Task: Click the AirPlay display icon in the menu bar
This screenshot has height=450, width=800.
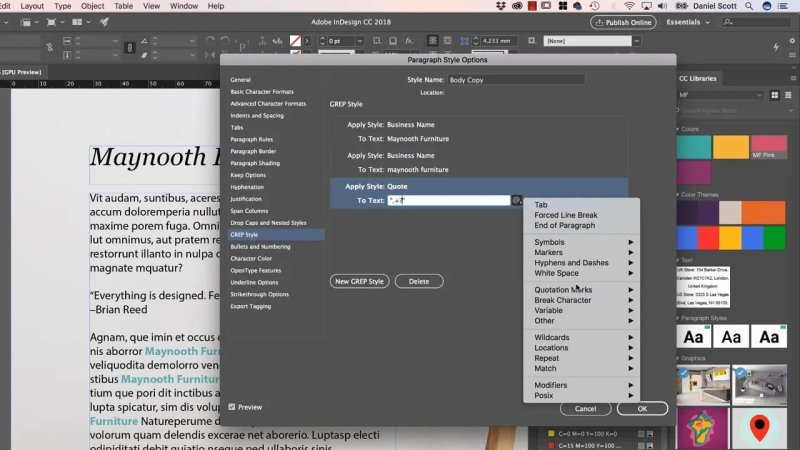Action: coord(646,6)
